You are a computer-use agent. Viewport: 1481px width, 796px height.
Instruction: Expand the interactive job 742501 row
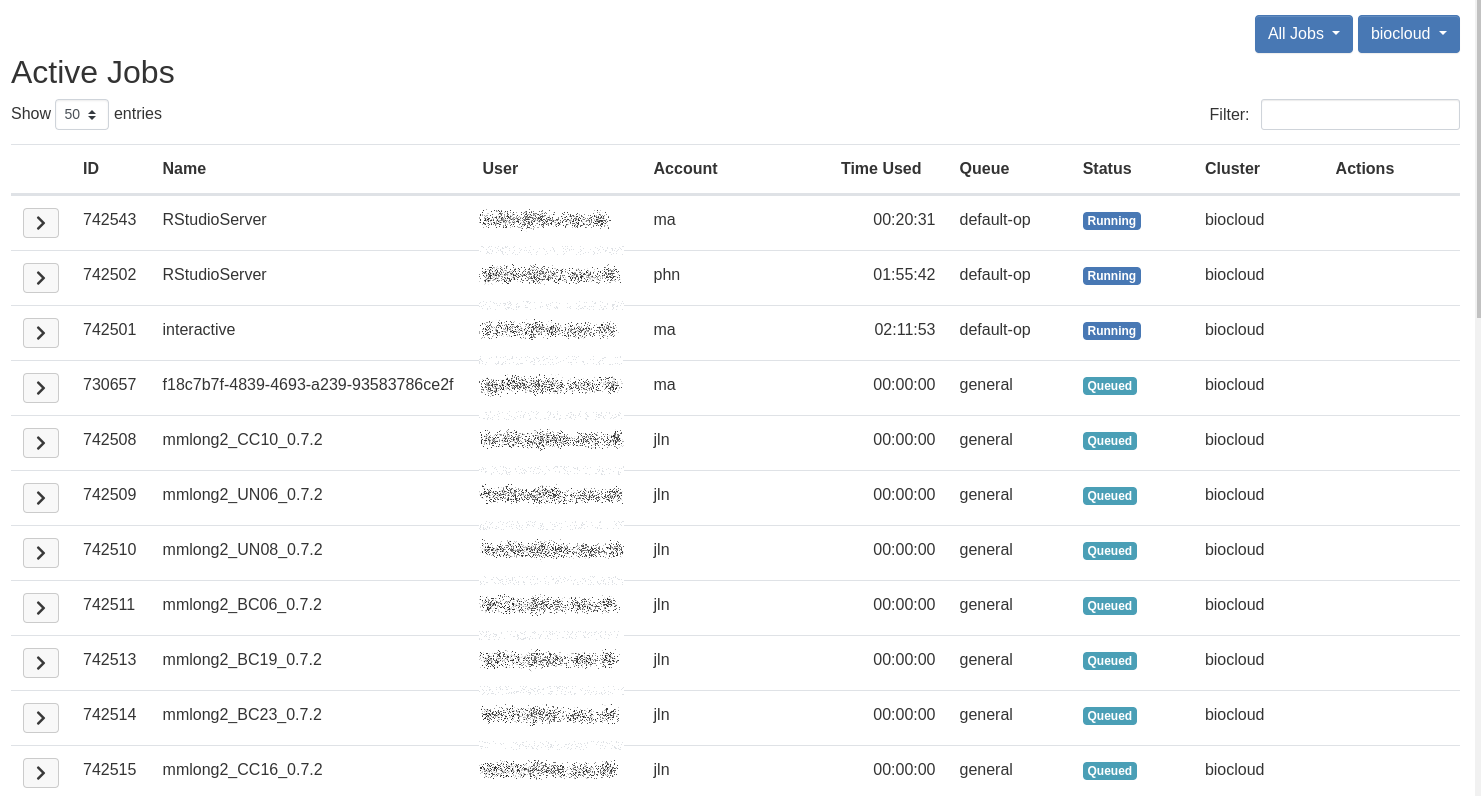click(41, 333)
